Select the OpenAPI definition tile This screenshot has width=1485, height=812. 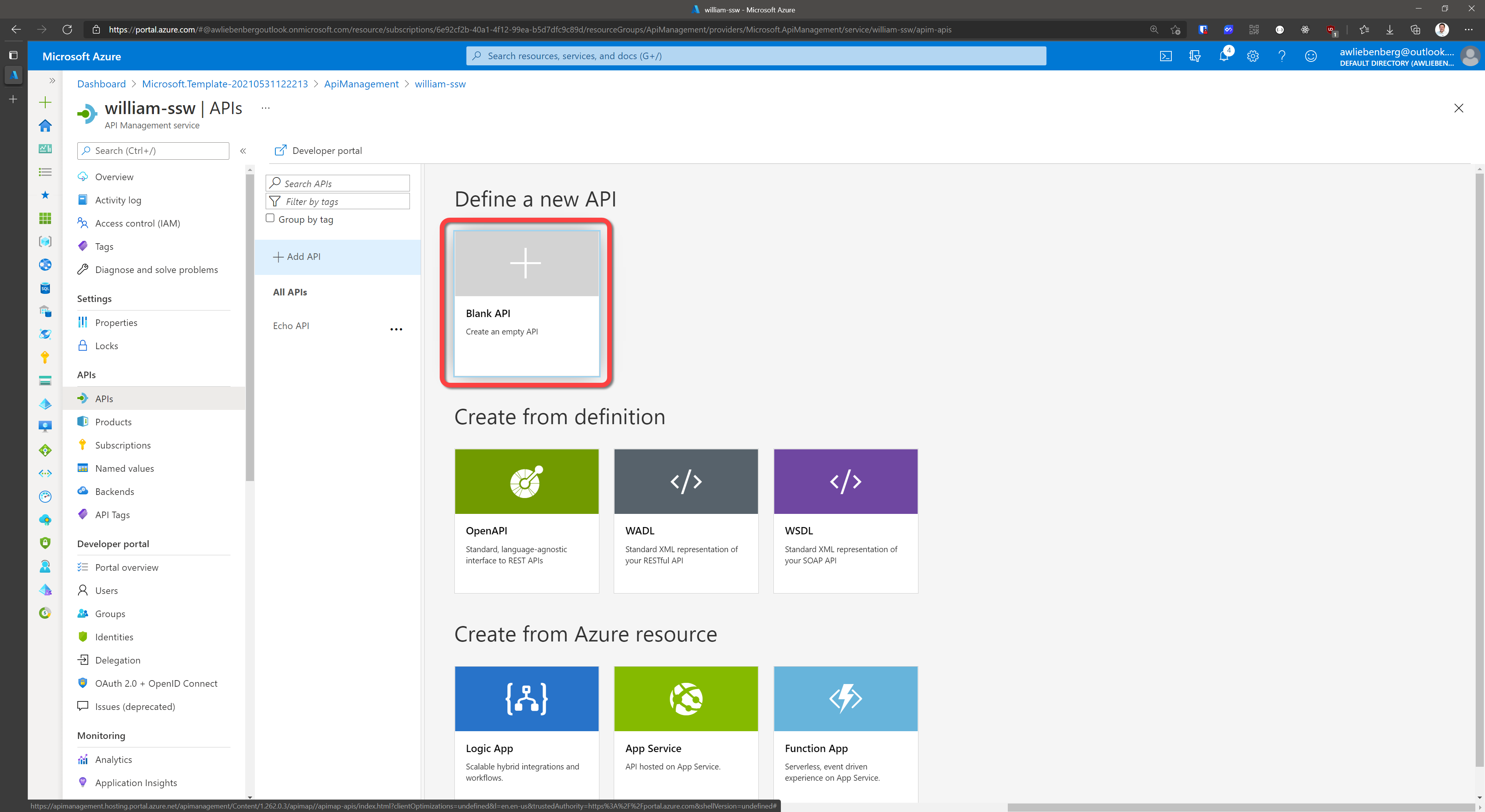pos(526,520)
